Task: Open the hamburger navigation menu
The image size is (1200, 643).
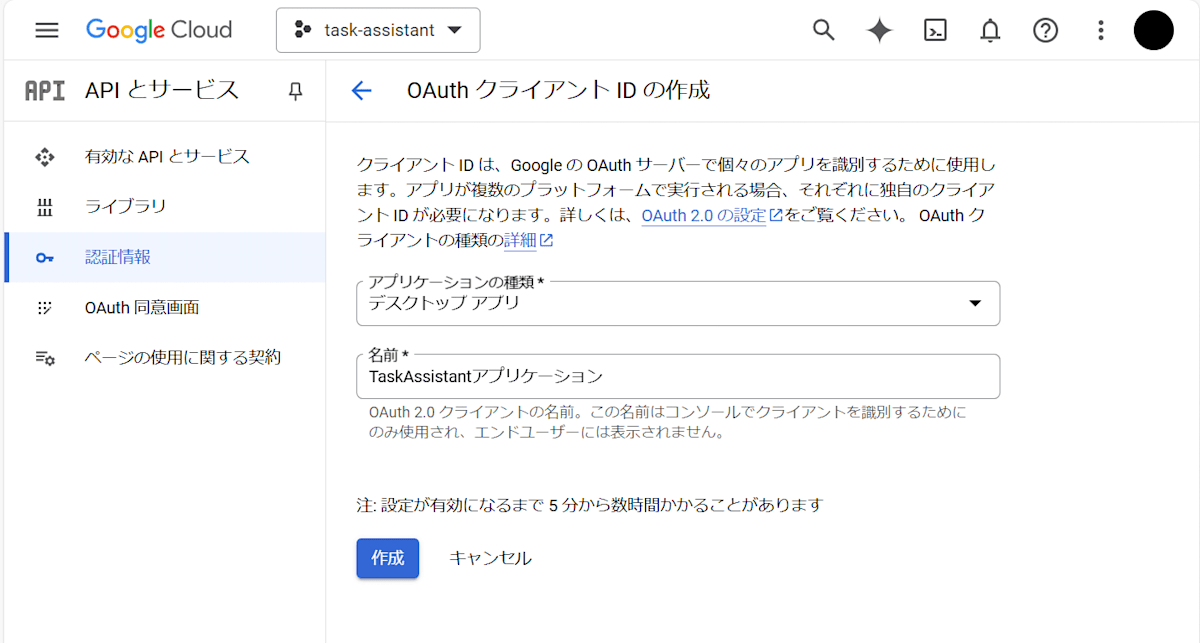Action: [46, 30]
